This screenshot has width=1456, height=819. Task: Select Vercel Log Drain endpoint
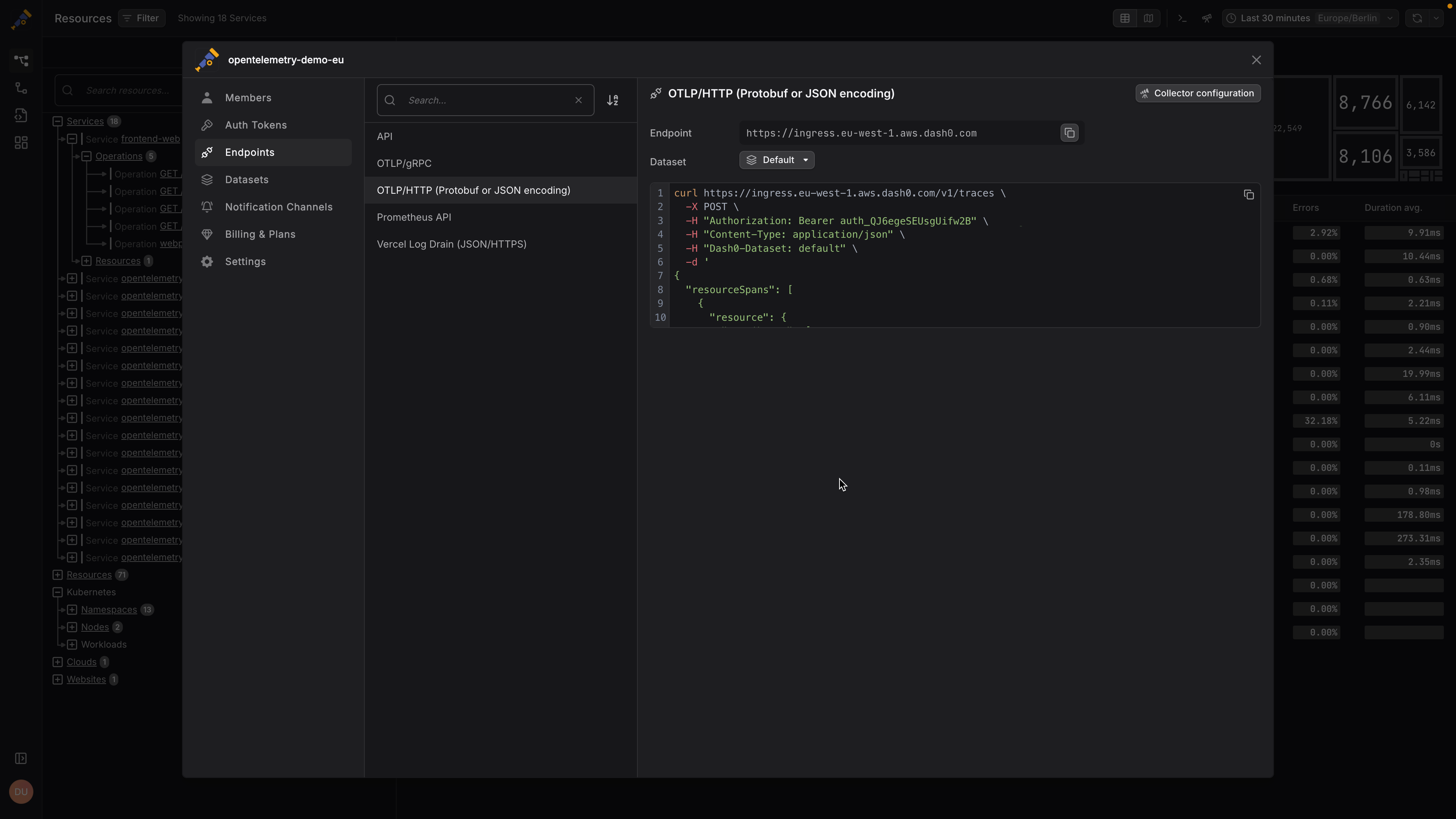click(x=500, y=244)
